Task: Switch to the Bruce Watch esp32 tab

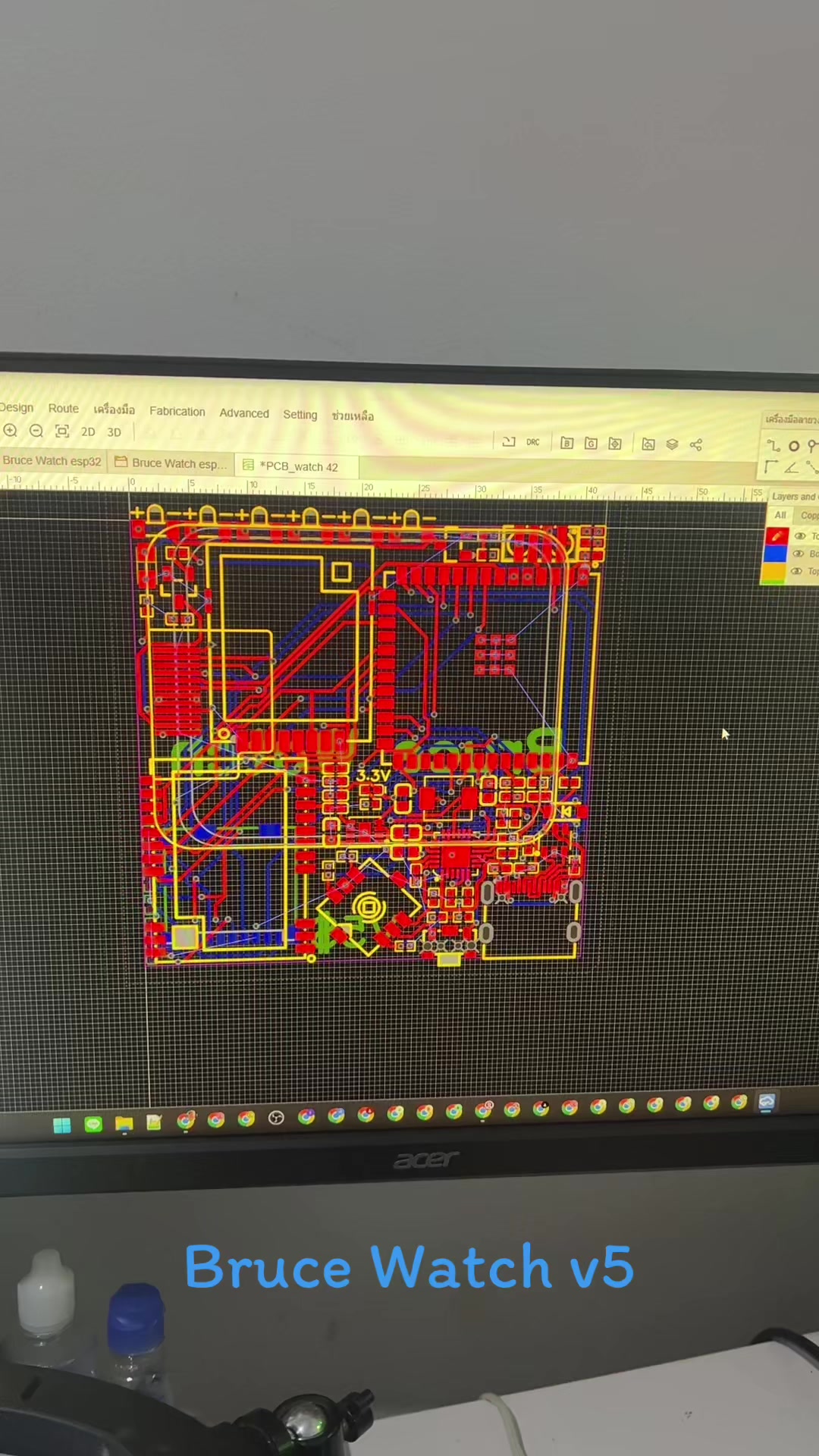Action: tap(52, 460)
